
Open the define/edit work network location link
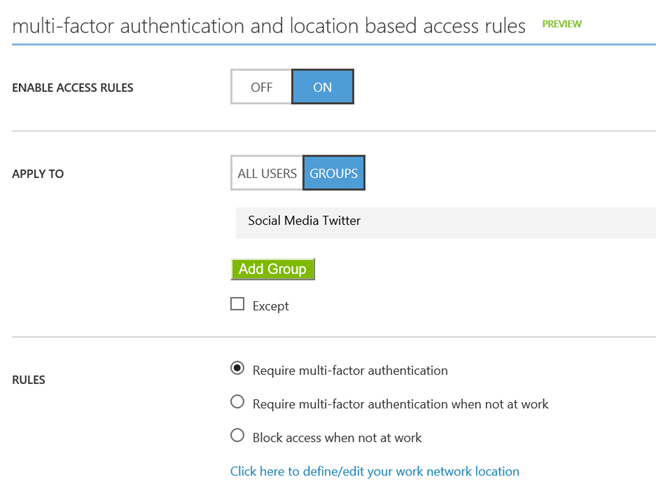(375, 471)
